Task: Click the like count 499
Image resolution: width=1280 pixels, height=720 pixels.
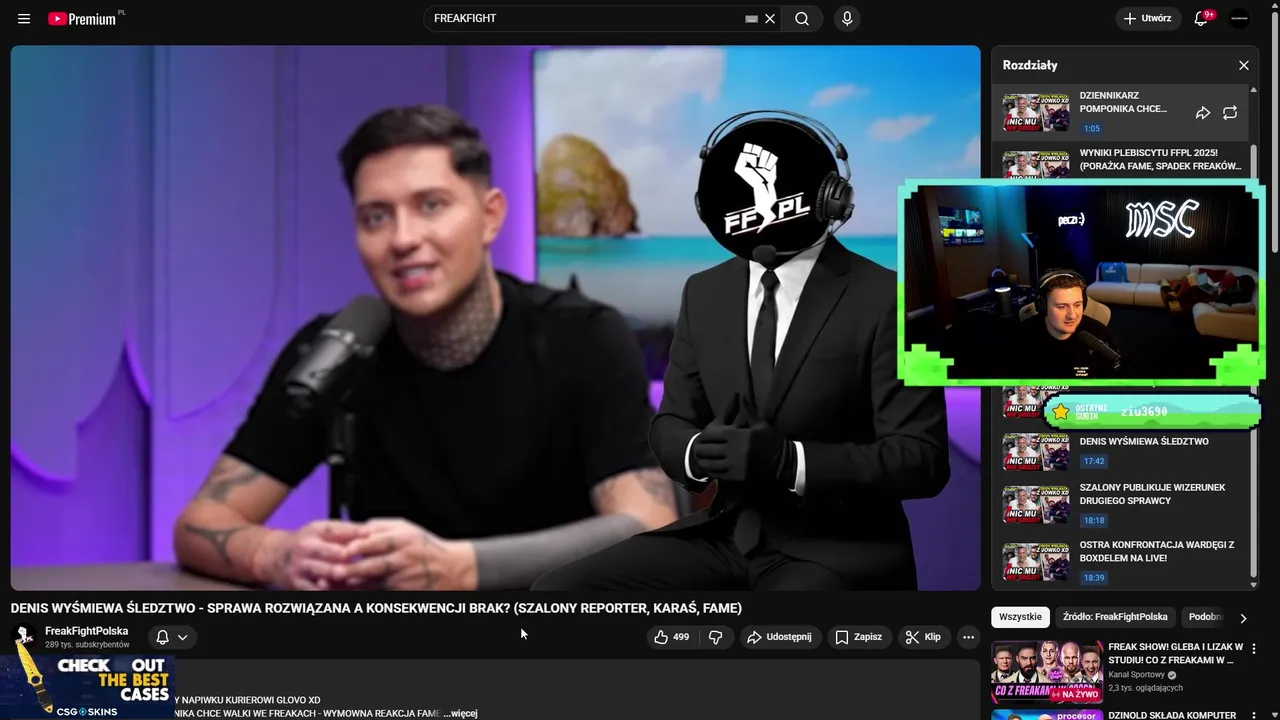Action: coord(681,637)
